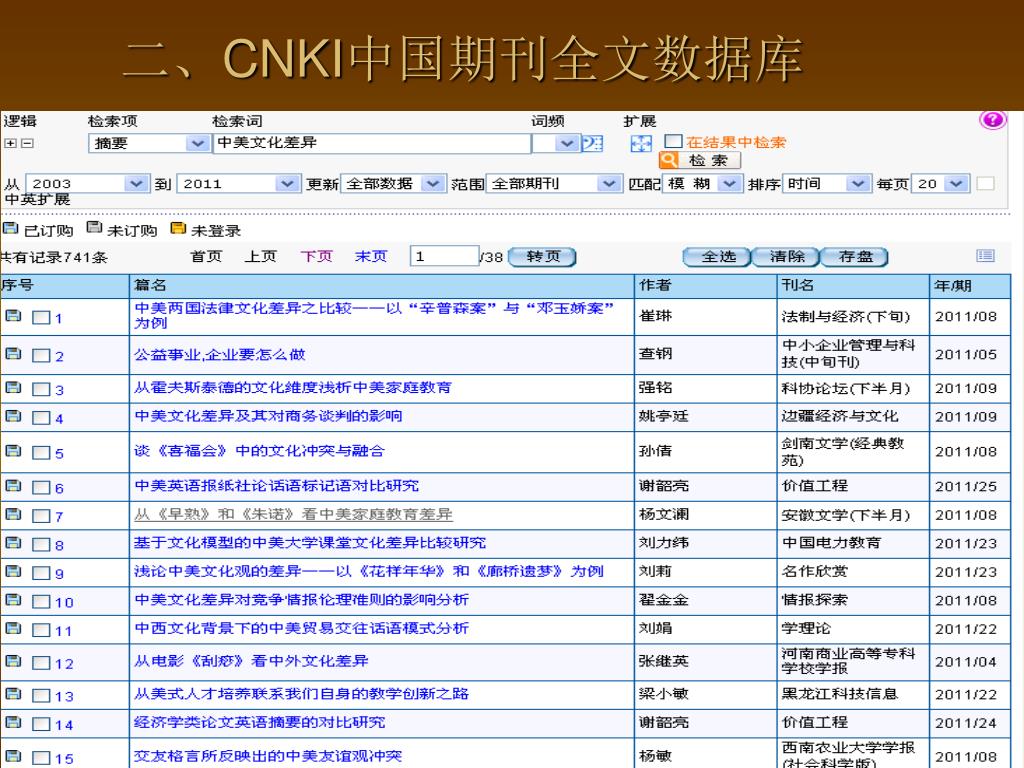Screen dimensions: 1024x768
Task: Enable 在结果中检索 checkbox
Action: coord(673,142)
